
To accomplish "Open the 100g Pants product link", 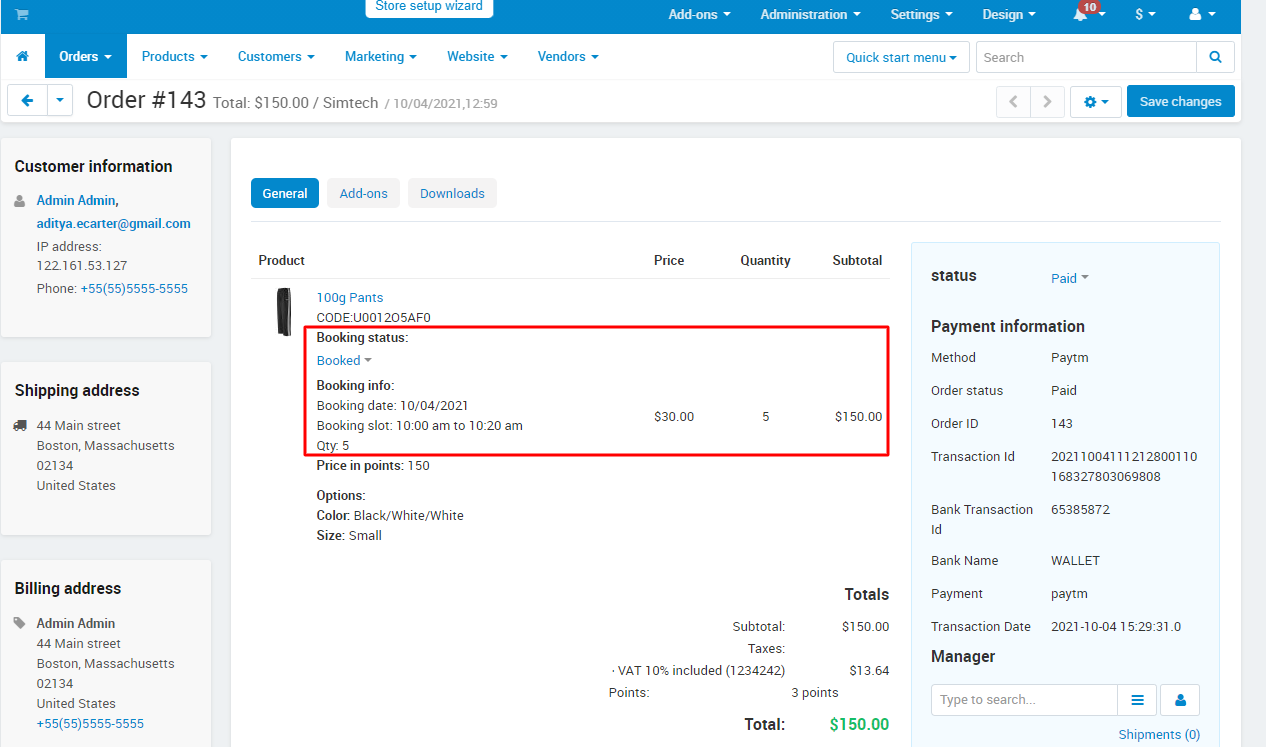I will tap(350, 298).
